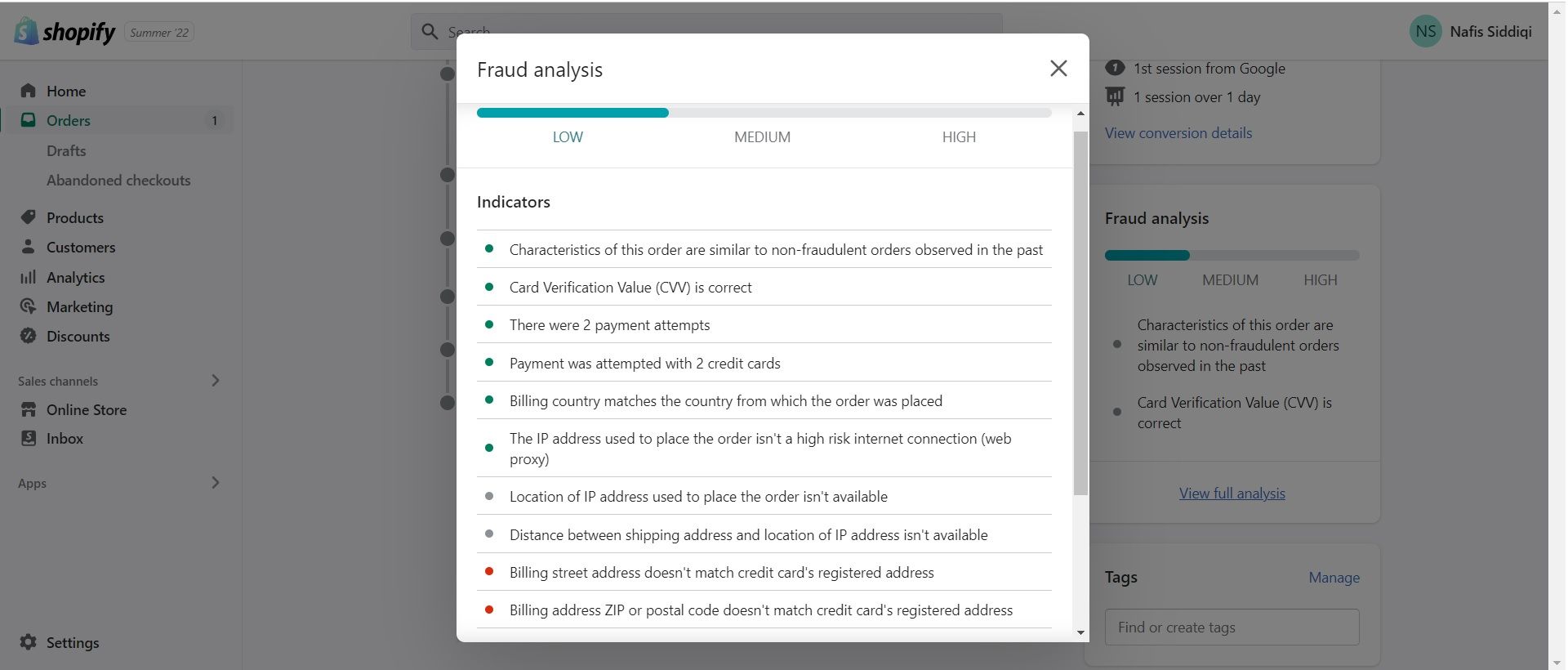
Task: Click the View full analysis link
Action: coord(1232,494)
